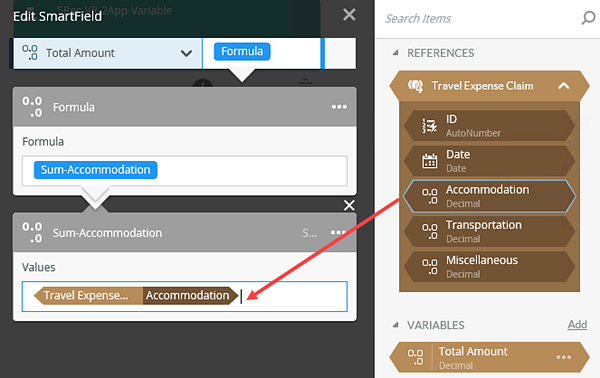This screenshot has height=378, width=600.
Task: Close the Sum-Accommodation block with X
Action: click(x=349, y=205)
